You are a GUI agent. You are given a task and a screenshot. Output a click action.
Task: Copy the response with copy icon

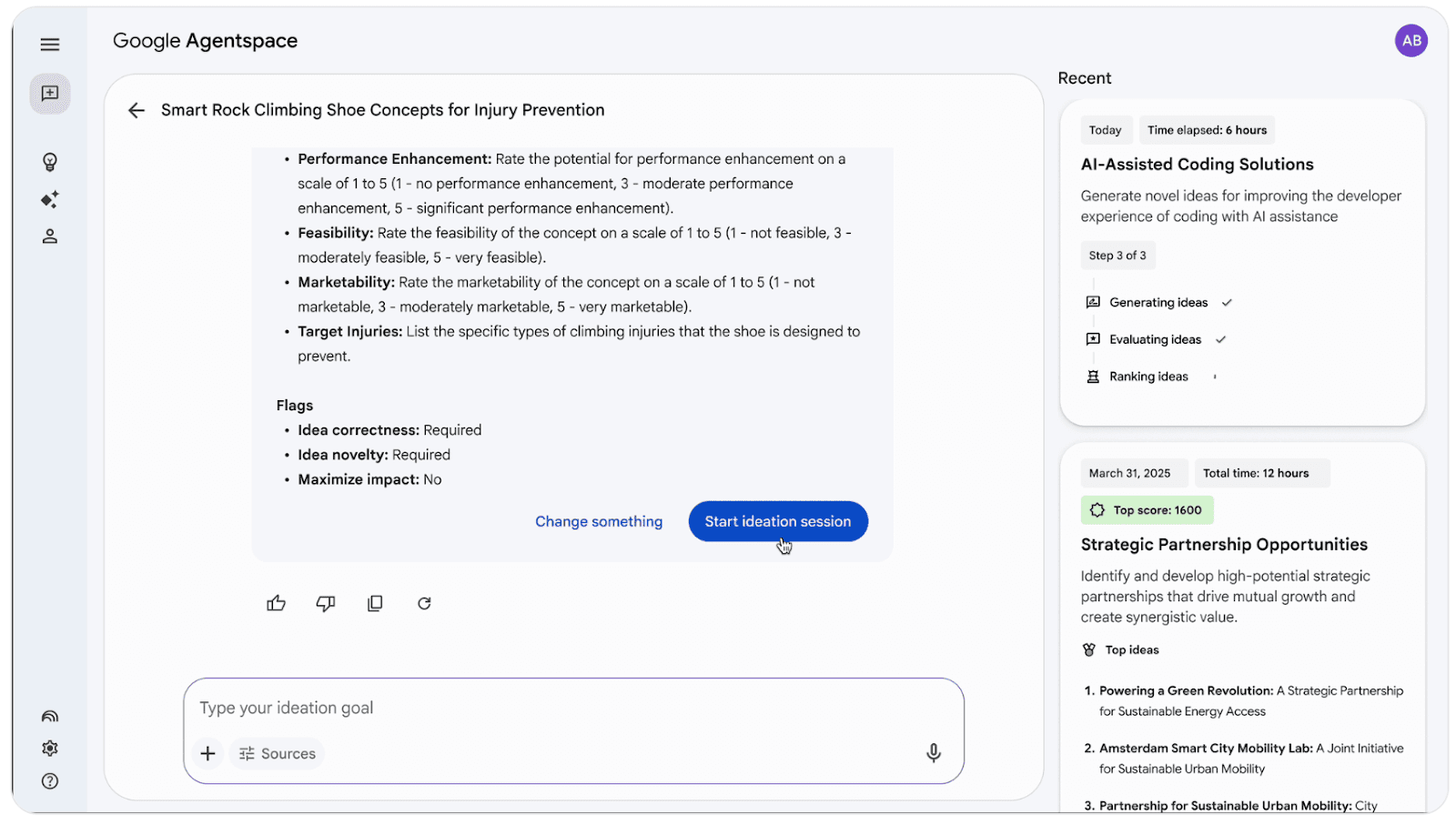375,603
